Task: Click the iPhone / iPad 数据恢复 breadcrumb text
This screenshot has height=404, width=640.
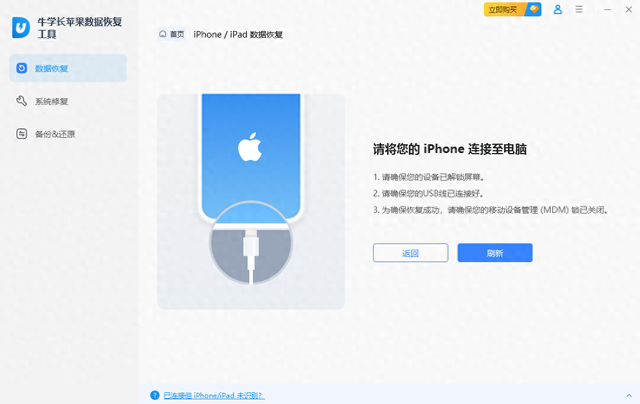Action: pos(238,35)
